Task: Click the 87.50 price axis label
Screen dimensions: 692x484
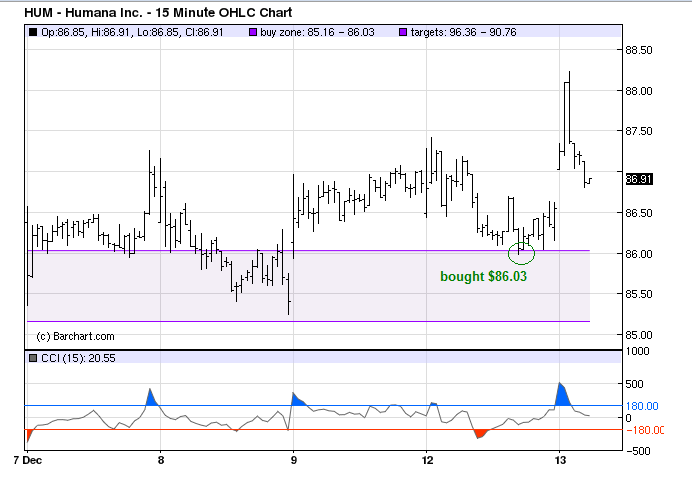Action: (639, 131)
